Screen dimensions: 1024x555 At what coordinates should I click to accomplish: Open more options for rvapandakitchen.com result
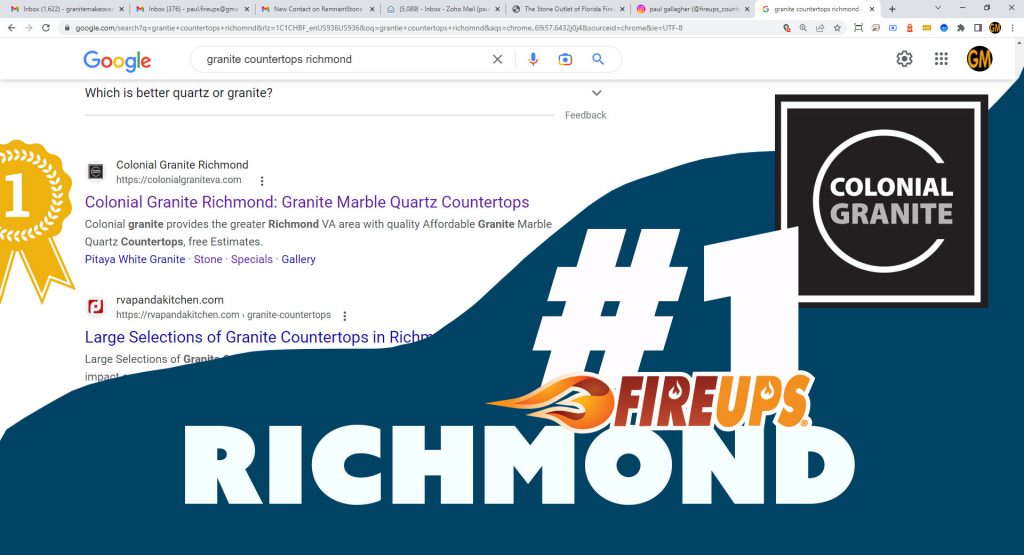(x=345, y=315)
